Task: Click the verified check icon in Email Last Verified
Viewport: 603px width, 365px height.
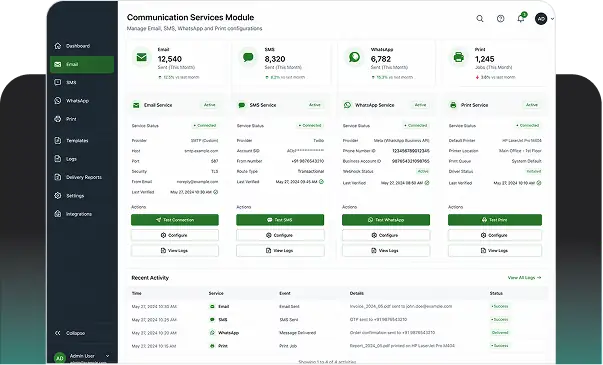Action: [216, 192]
